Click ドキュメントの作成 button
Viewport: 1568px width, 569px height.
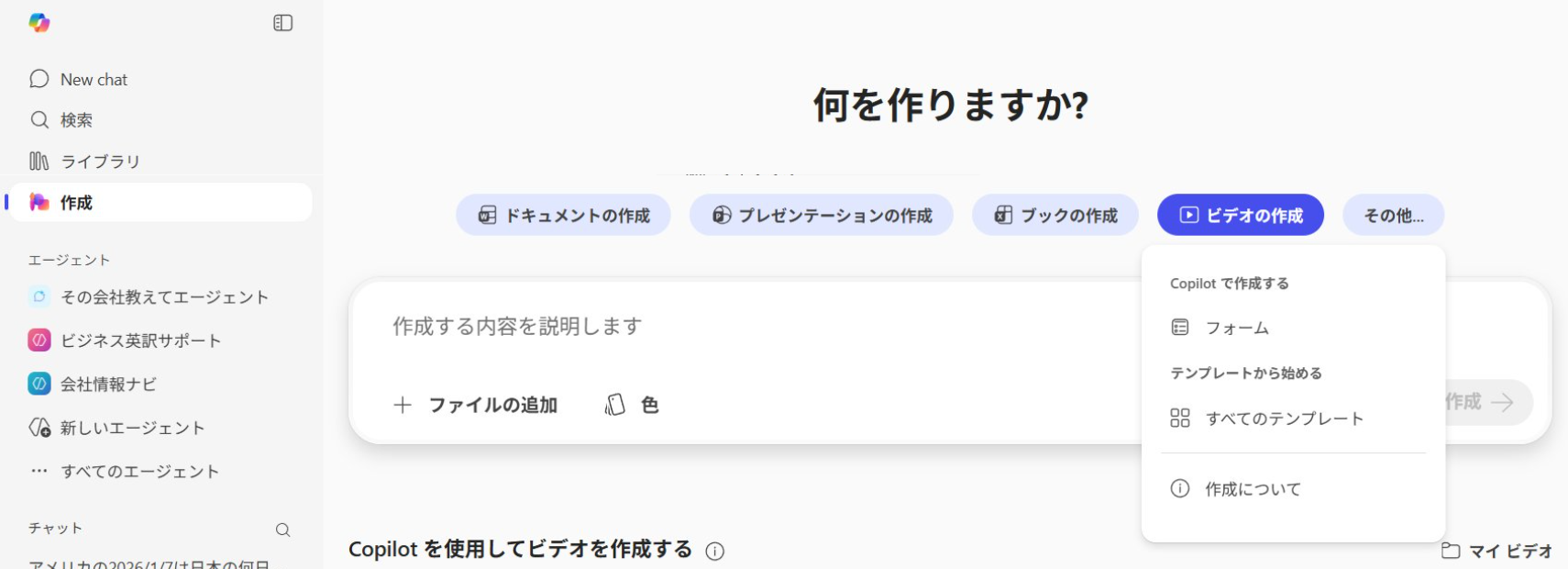[x=563, y=216]
